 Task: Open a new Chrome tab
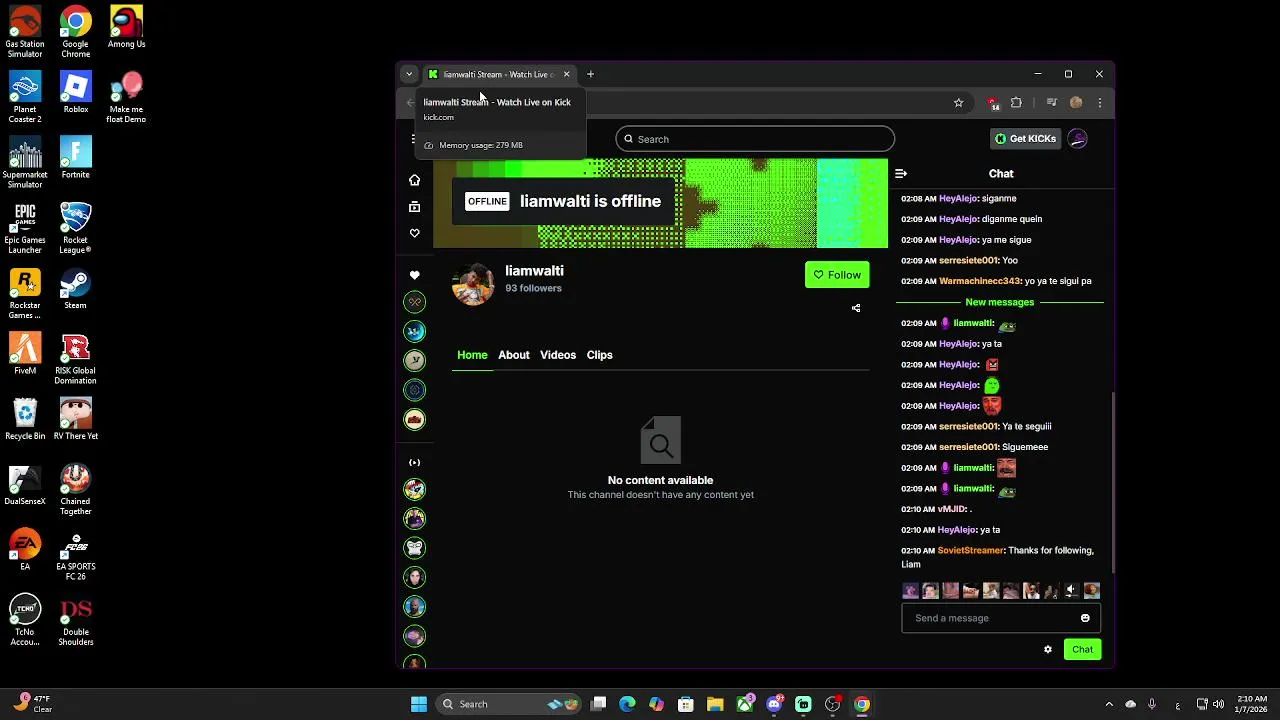590,74
